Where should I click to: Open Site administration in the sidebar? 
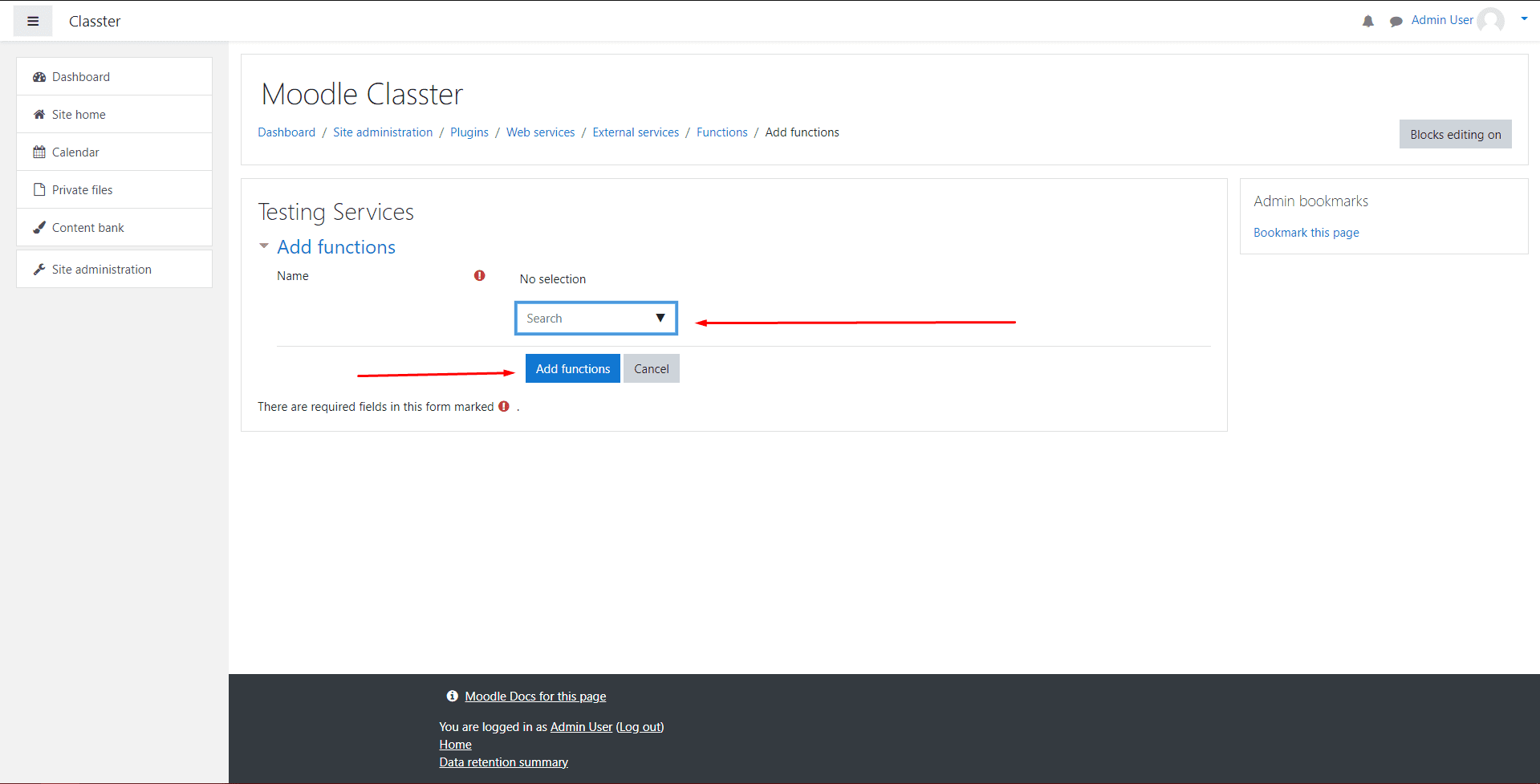click(x=114, y=270)
